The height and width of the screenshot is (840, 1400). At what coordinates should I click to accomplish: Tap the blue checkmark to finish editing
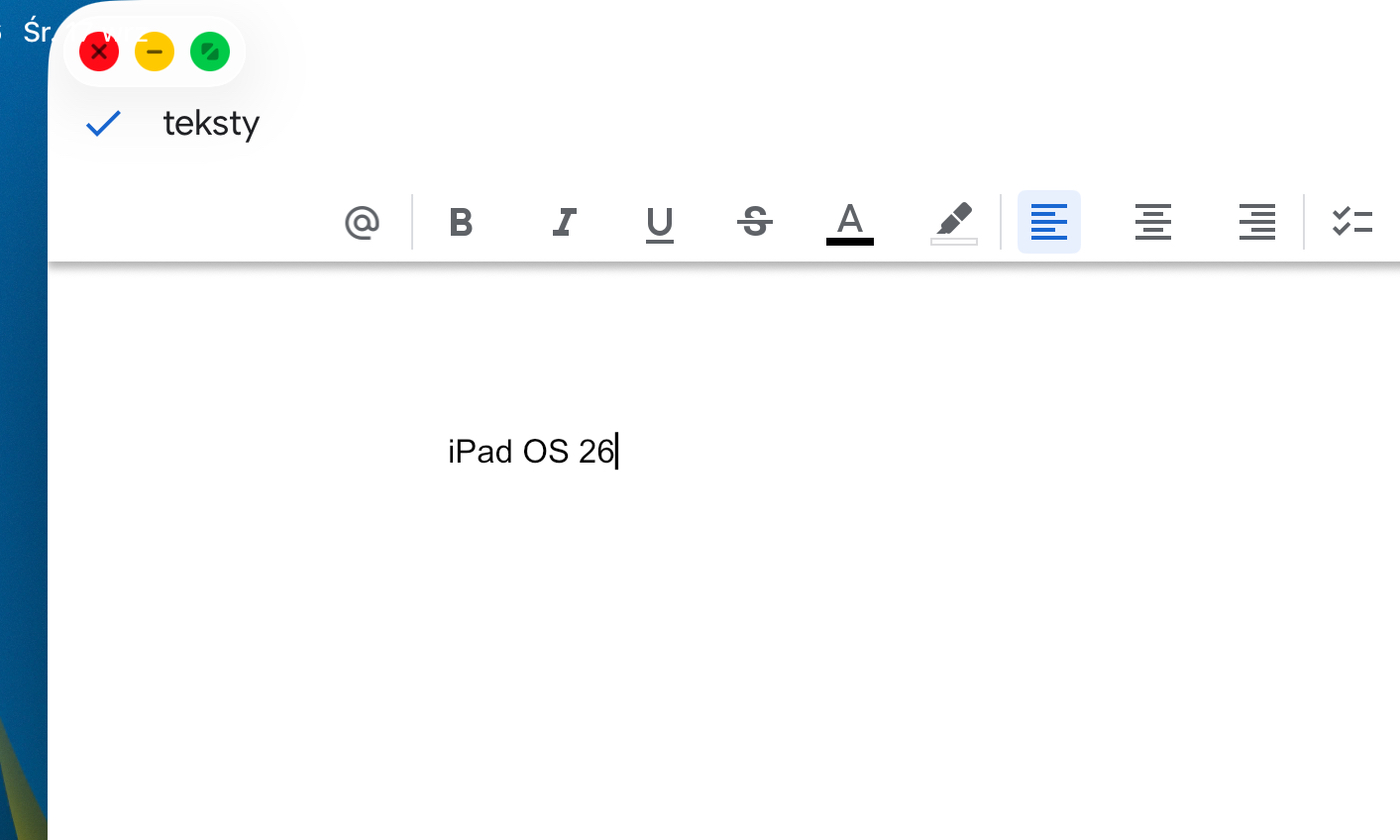coord(103,123)
